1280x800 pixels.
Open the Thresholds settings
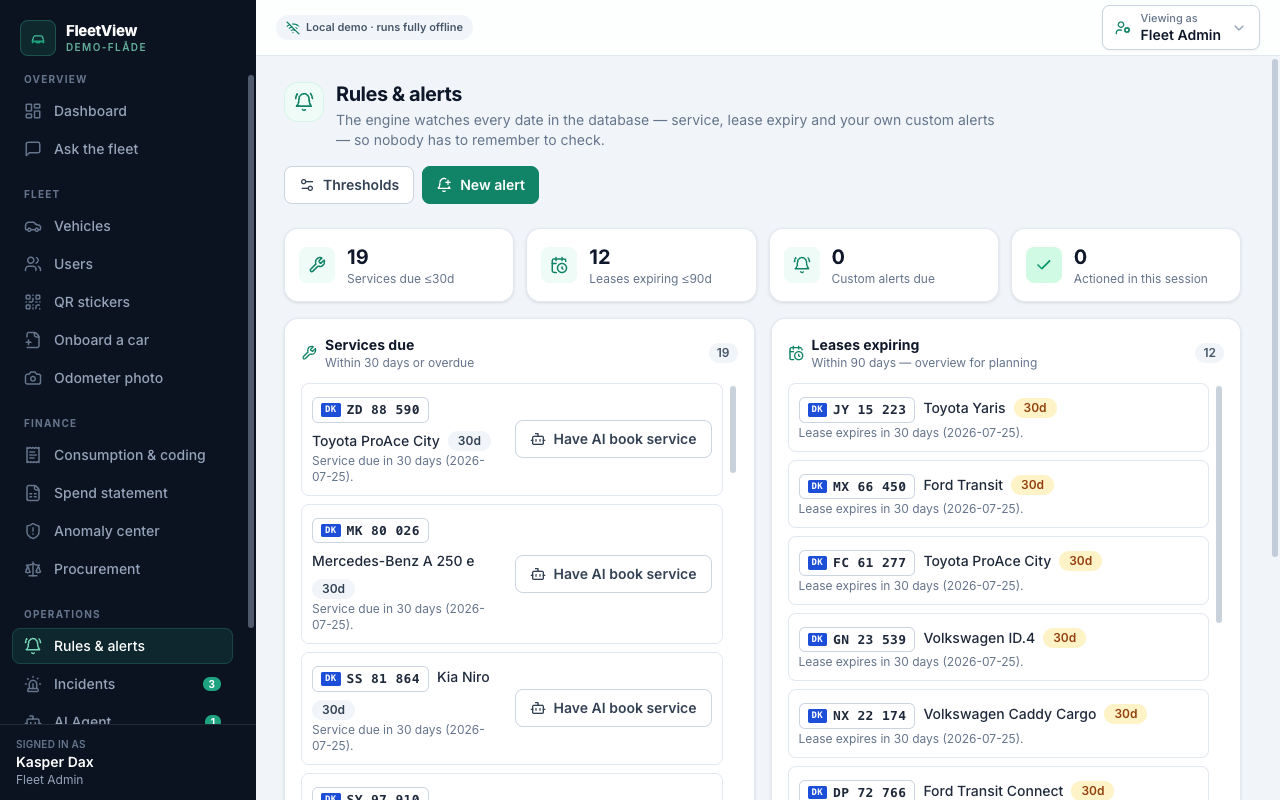click(x=349, y=185)
